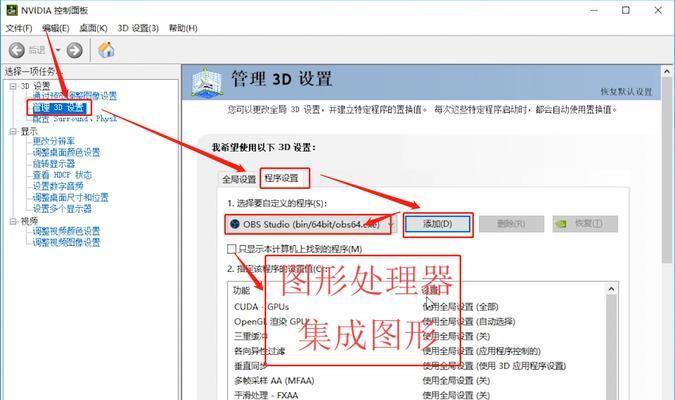This screenshot has height=400, width=675.
Task: Select 设置数字音频 tree item
Action: coord(58,186)
